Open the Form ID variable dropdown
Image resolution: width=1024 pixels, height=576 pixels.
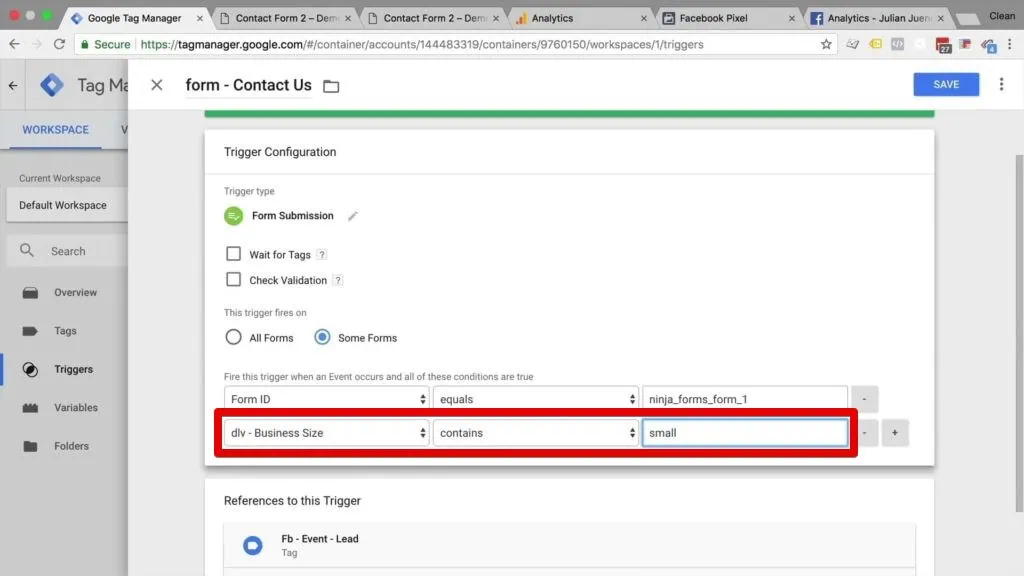[x=325, y=398]
